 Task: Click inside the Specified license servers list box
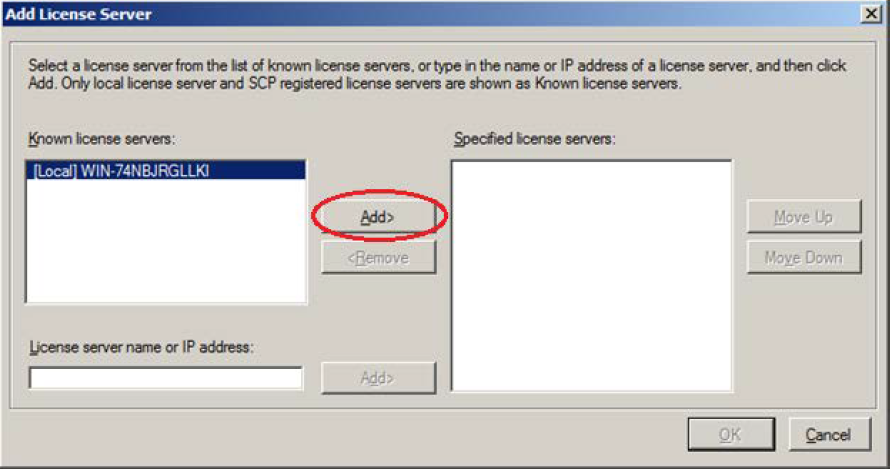tap(591, 276)
